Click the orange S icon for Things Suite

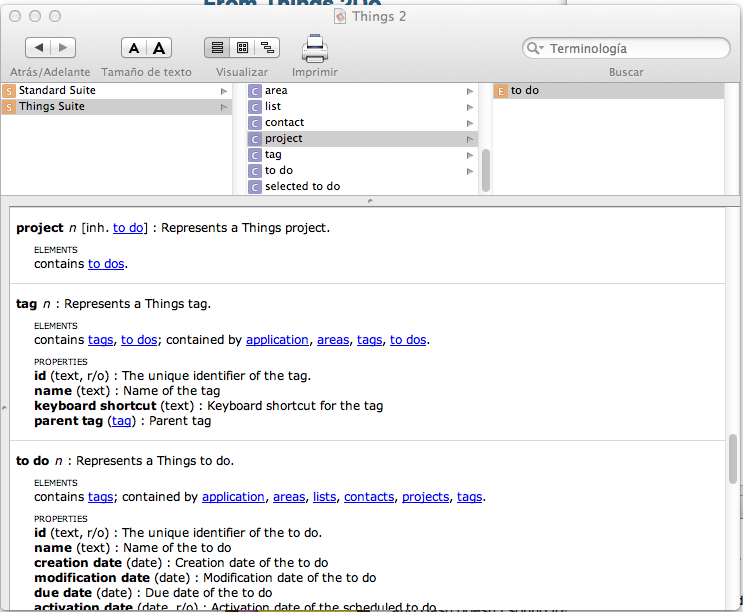(9, 107)
